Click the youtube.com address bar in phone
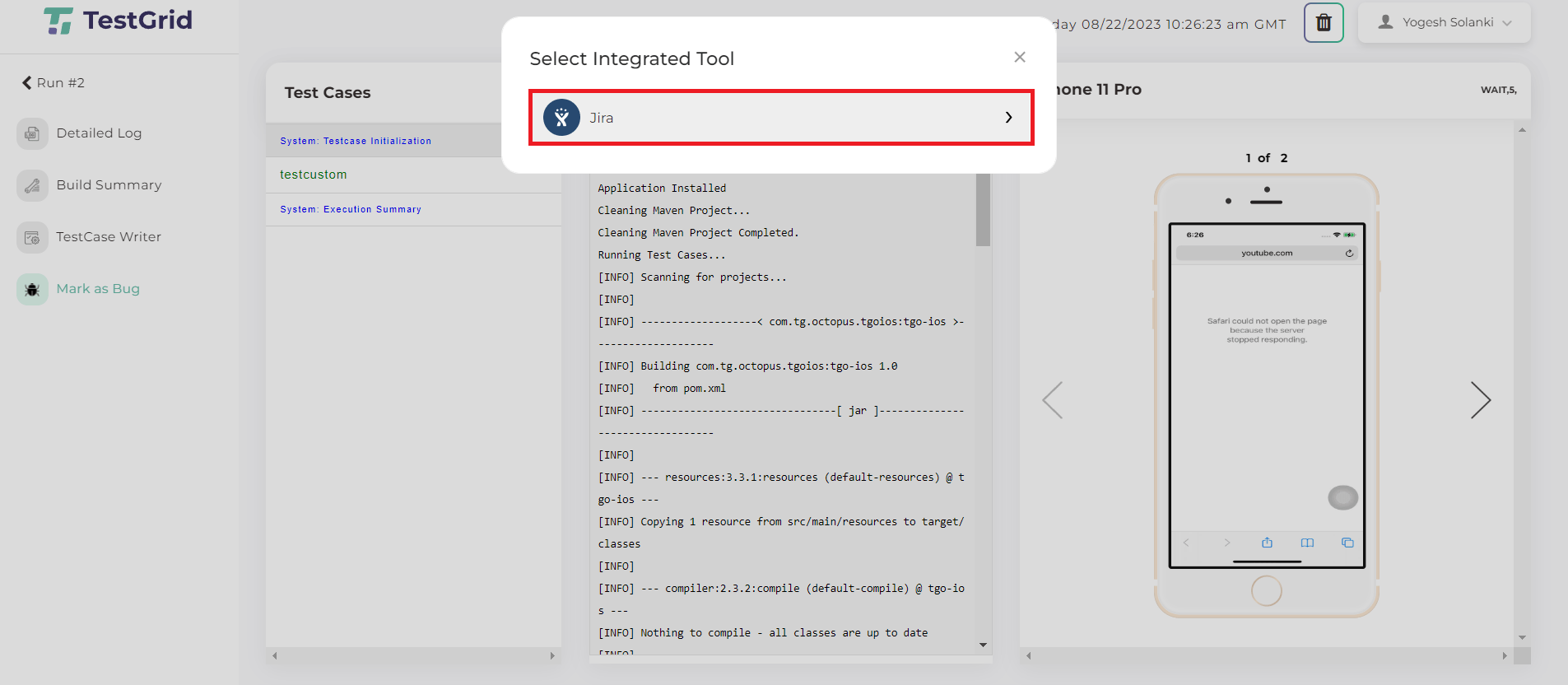Image resolution: width=1568 pixels, height=685 pixels. [1267, 254]
